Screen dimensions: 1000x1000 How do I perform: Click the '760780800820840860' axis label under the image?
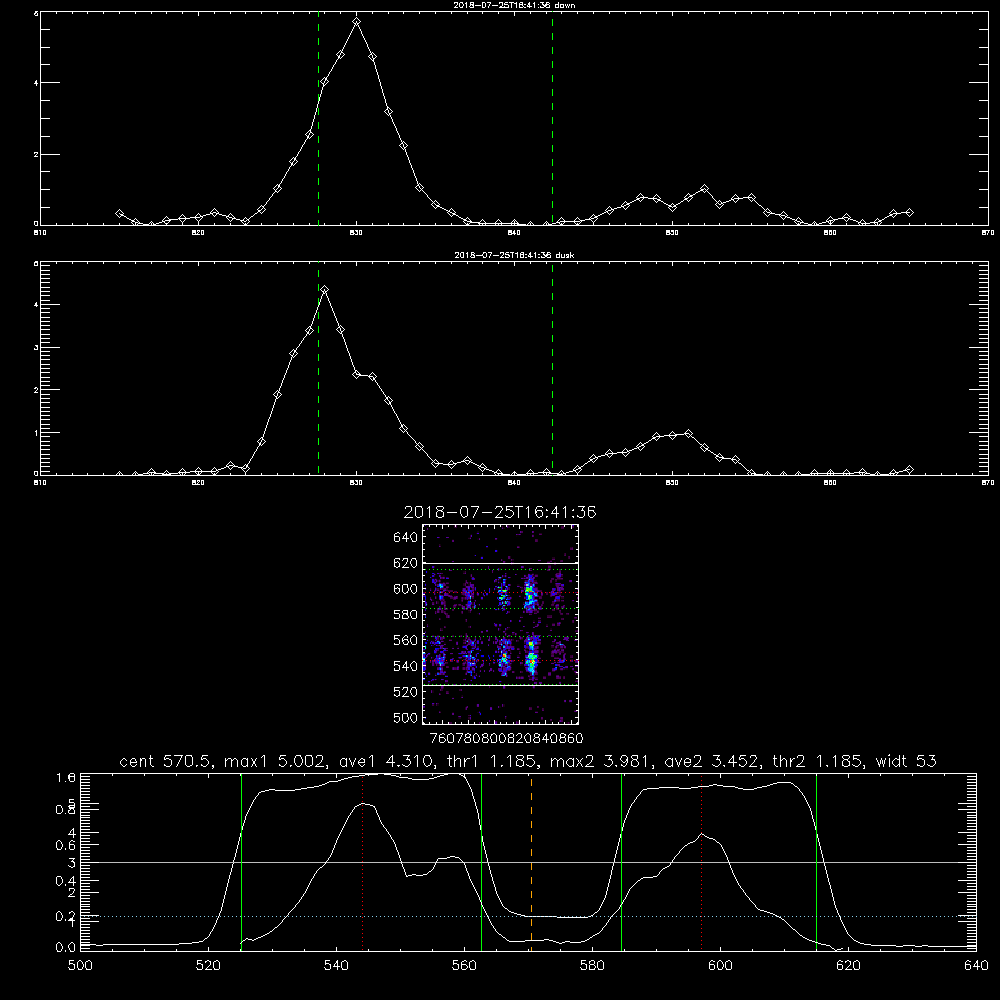(x=506, y=738)
